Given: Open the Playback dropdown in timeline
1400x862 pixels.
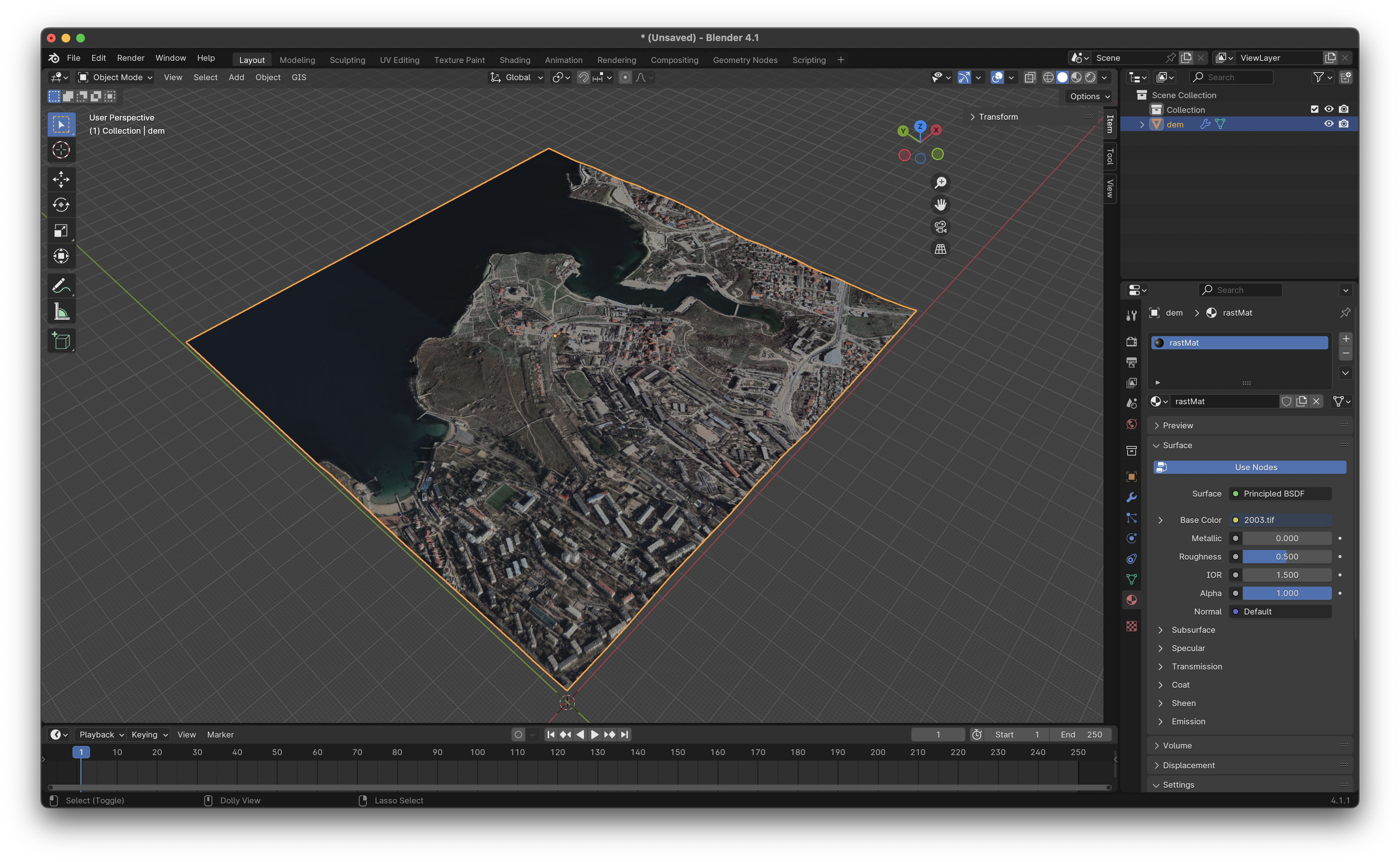Looking at the screenshot, I should tap(101, 735).
